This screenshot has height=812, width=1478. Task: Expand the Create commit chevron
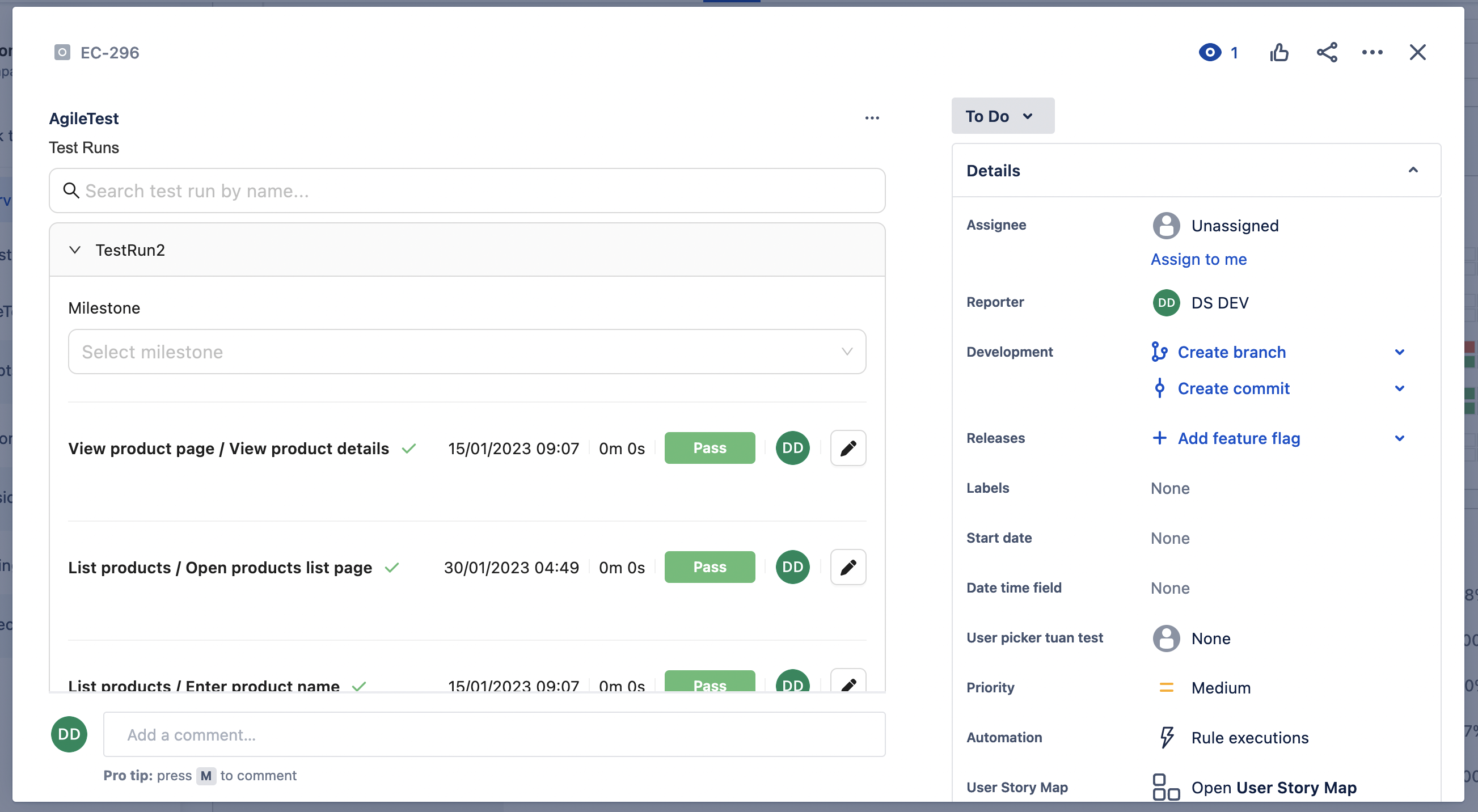pos(1399,388)
